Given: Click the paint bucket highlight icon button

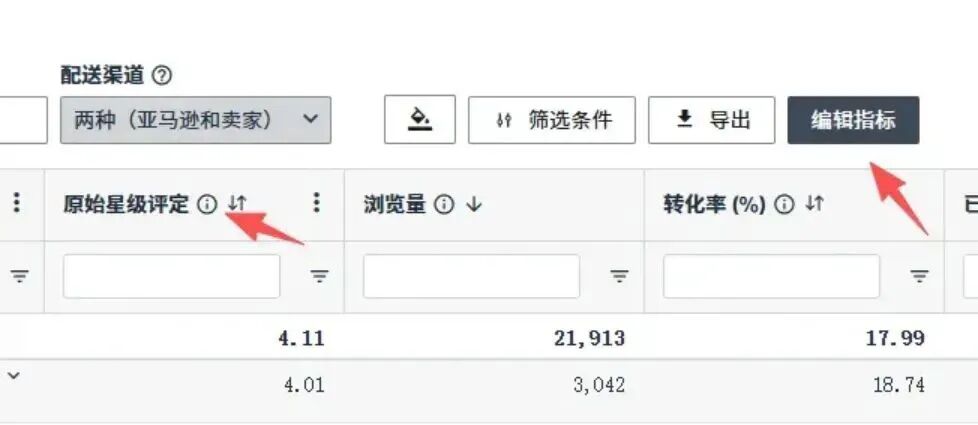Looking at the screenshot, I should pos(420,119).
